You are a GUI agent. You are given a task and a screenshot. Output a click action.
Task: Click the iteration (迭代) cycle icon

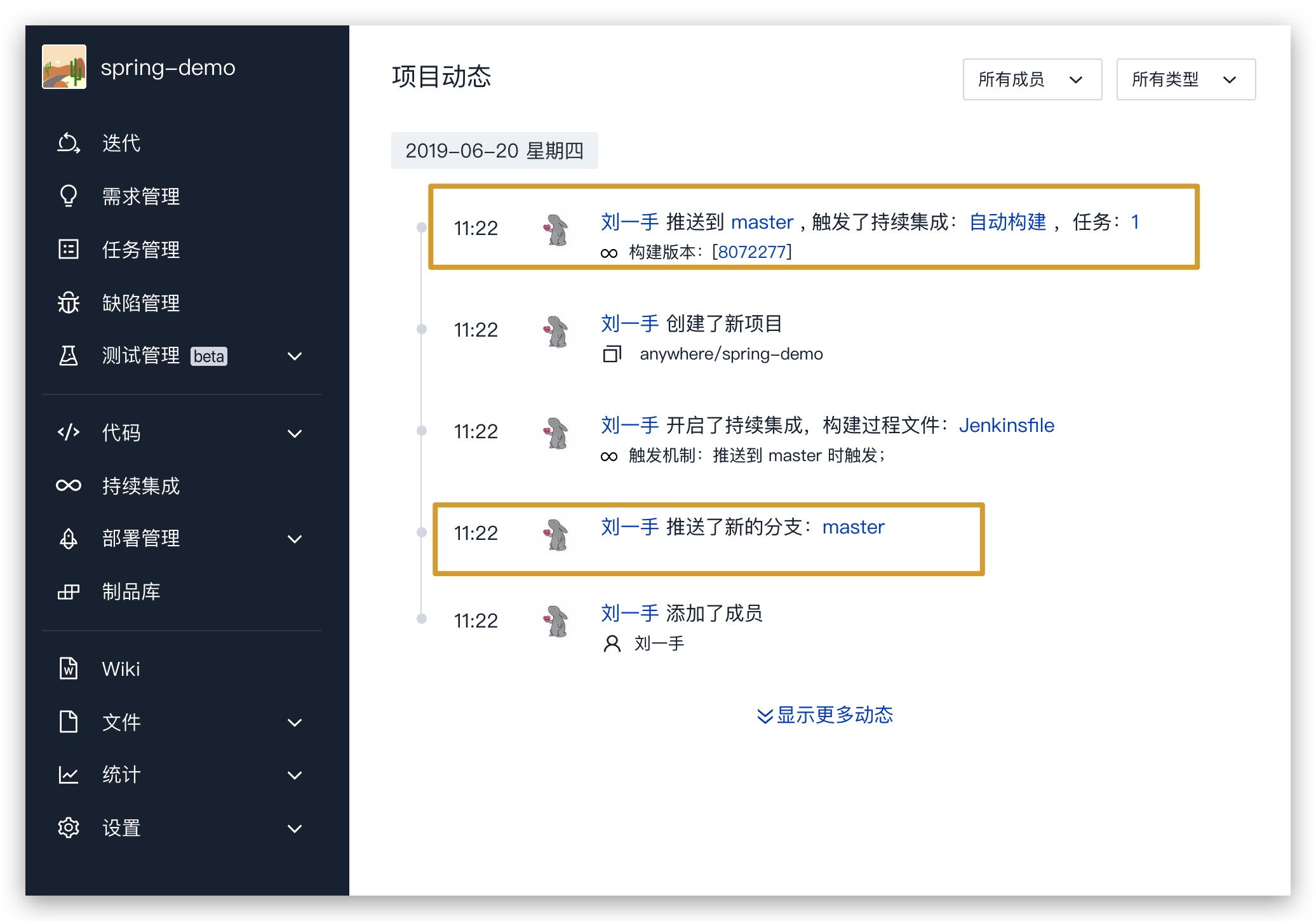point(69,143)
